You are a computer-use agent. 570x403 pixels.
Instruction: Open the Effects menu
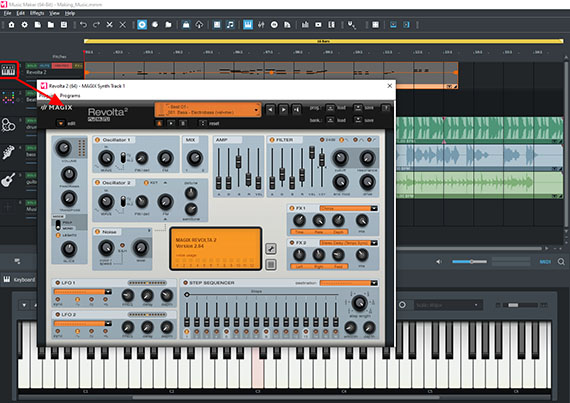click(37, 13)
